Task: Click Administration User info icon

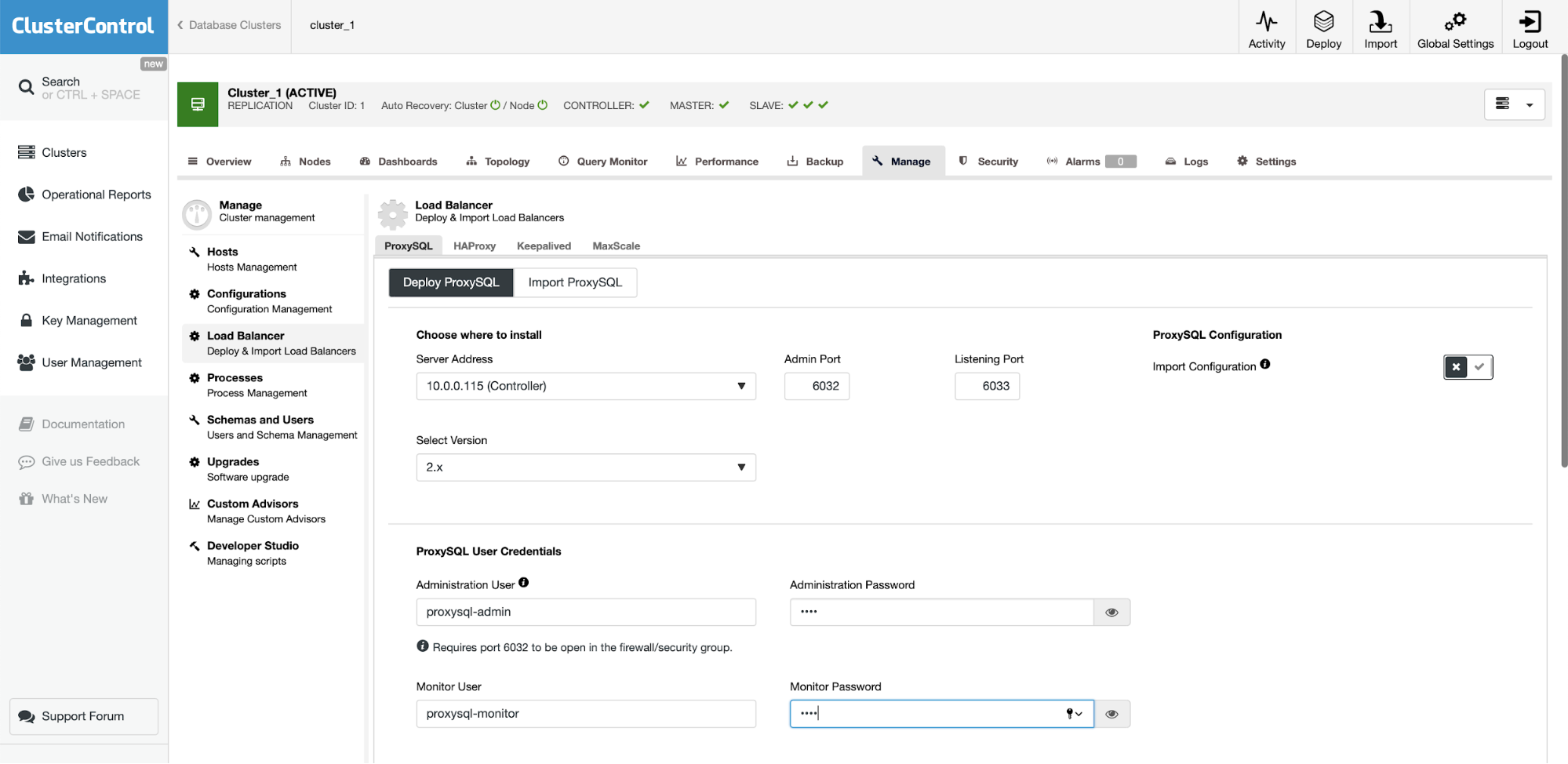Action: [524, 583]
